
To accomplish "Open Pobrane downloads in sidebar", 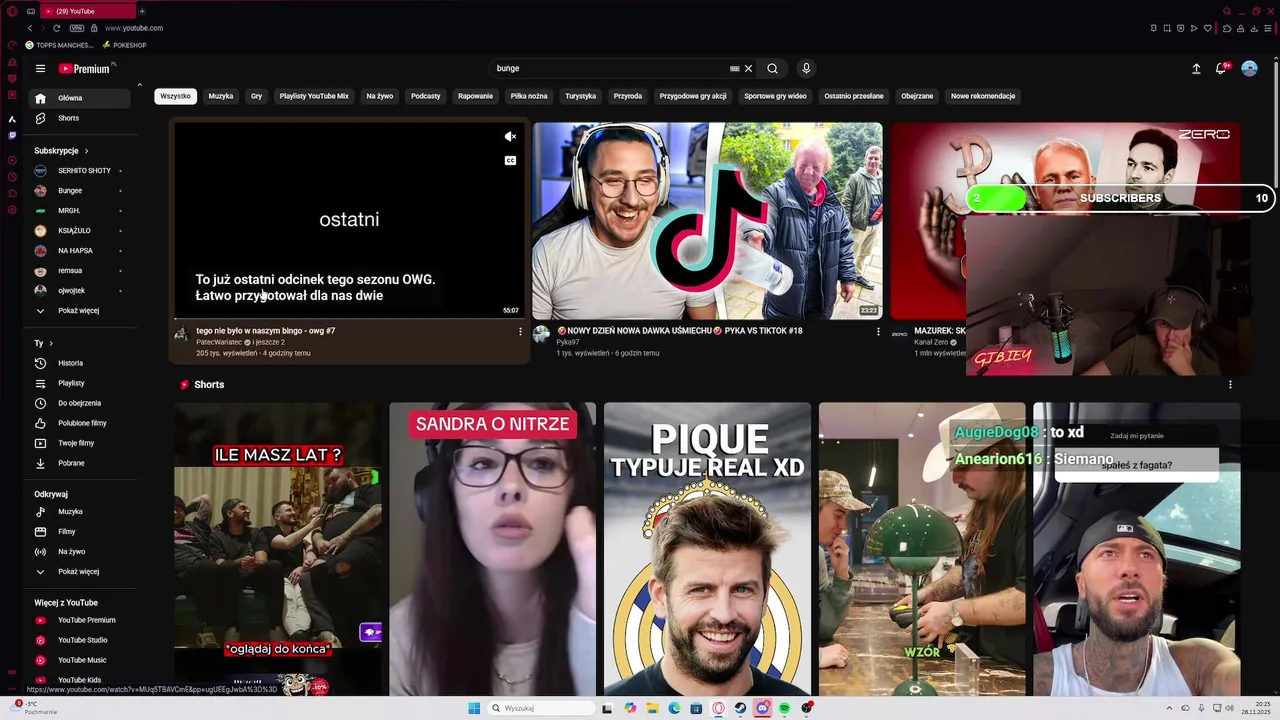I will pyautogui.click(x=78, y=463).
